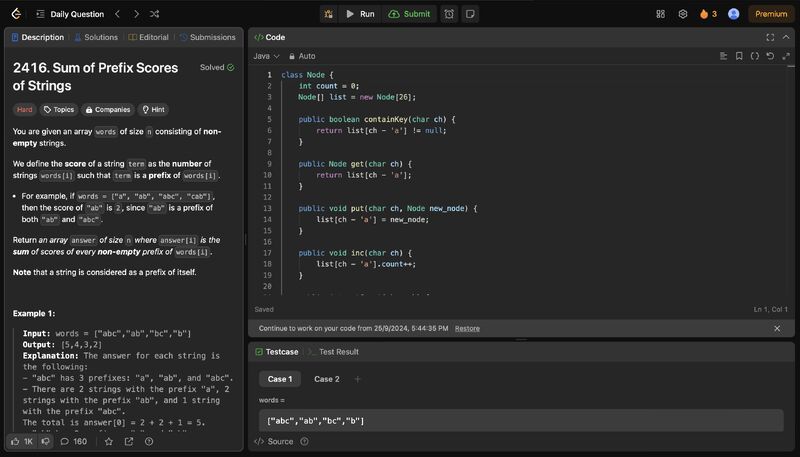800x457 pixels.
Task: Maximize the Code panel fullscreen icon
Action: pos(770,37)
